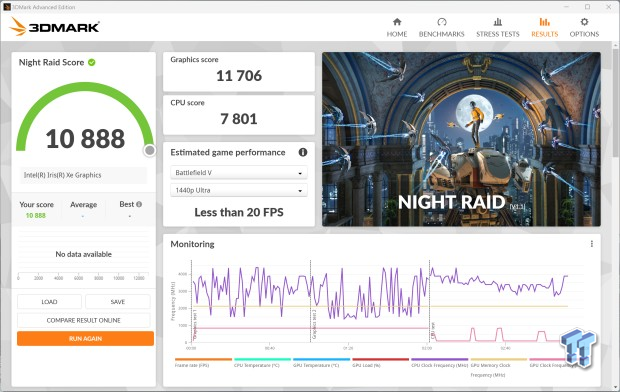Click the SAVE button

[x=118, y=302]
